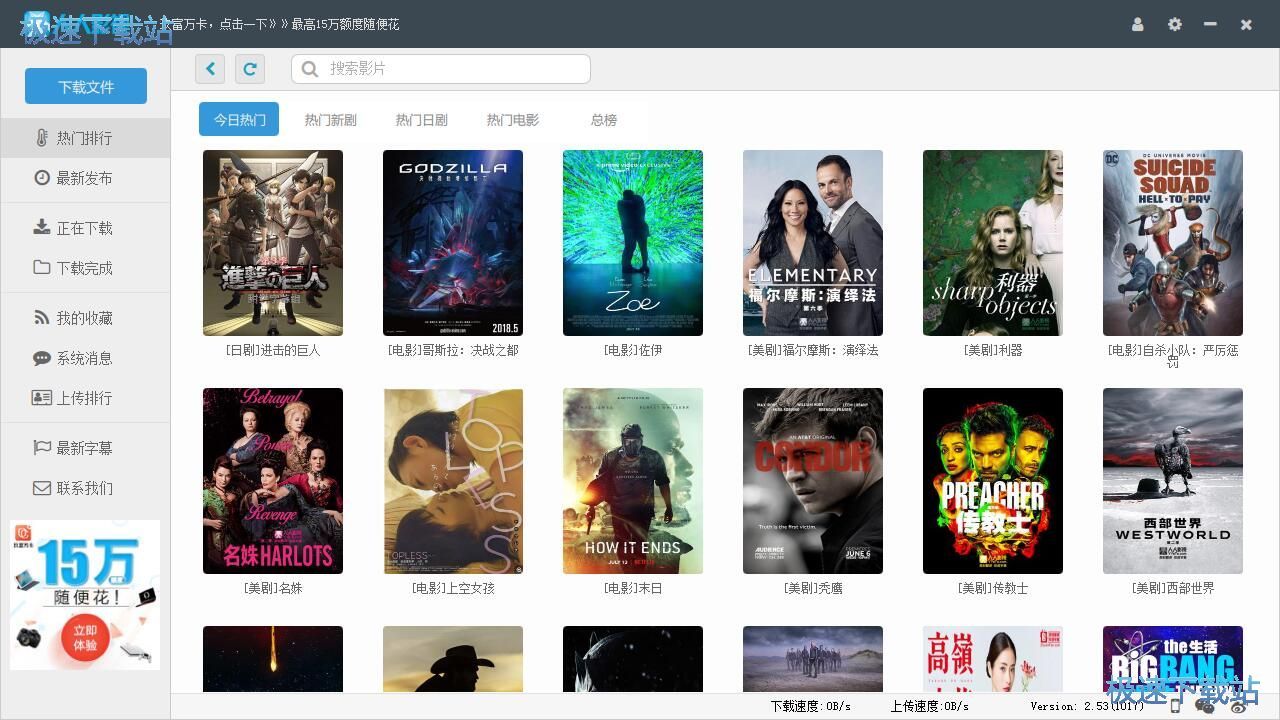
Task: Open the Big Bang 生活 poster in bottom row
Action: click(1173, 659)
